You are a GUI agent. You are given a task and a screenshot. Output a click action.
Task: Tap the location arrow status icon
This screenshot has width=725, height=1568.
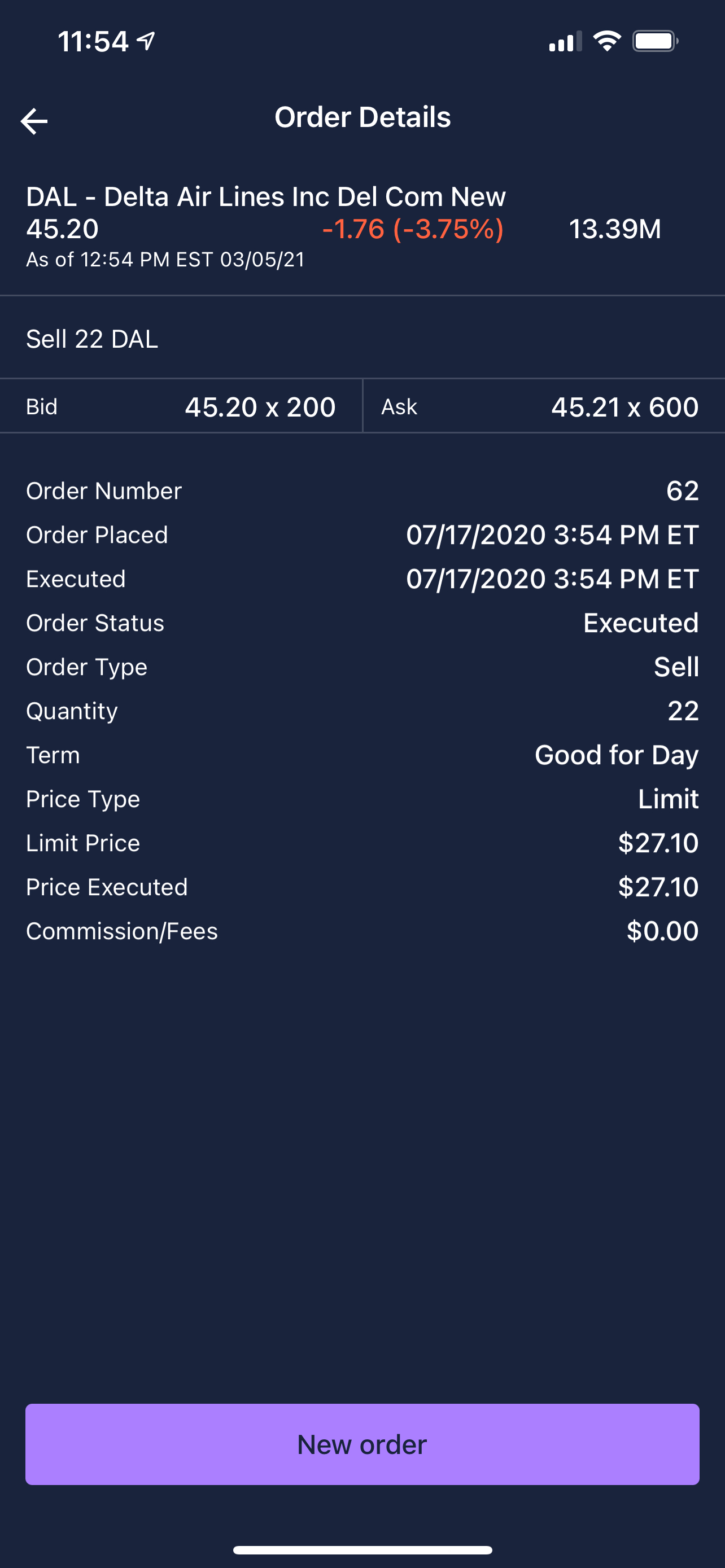click(146, 41)
